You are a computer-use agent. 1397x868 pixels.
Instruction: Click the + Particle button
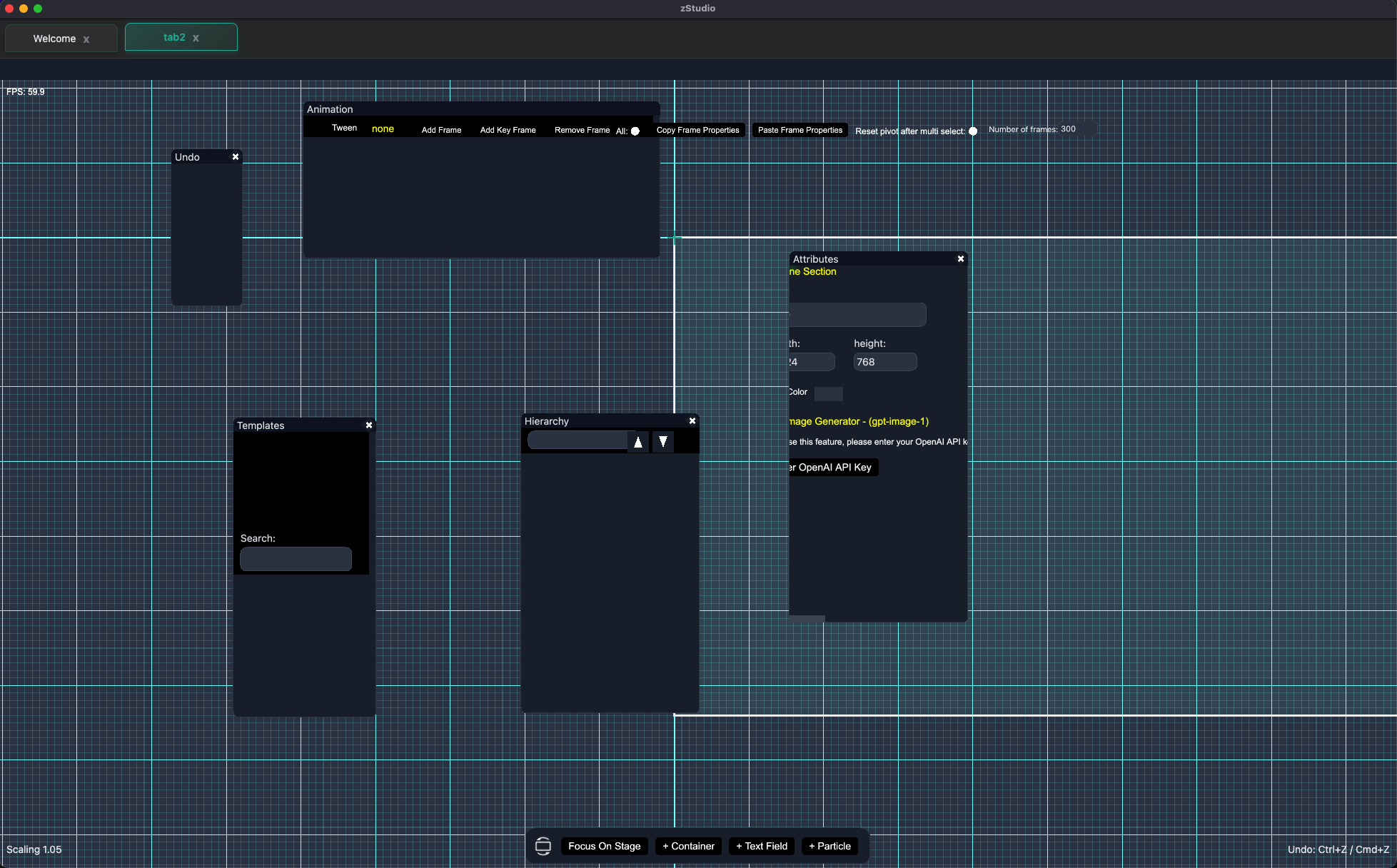click(x=829, y=846)
